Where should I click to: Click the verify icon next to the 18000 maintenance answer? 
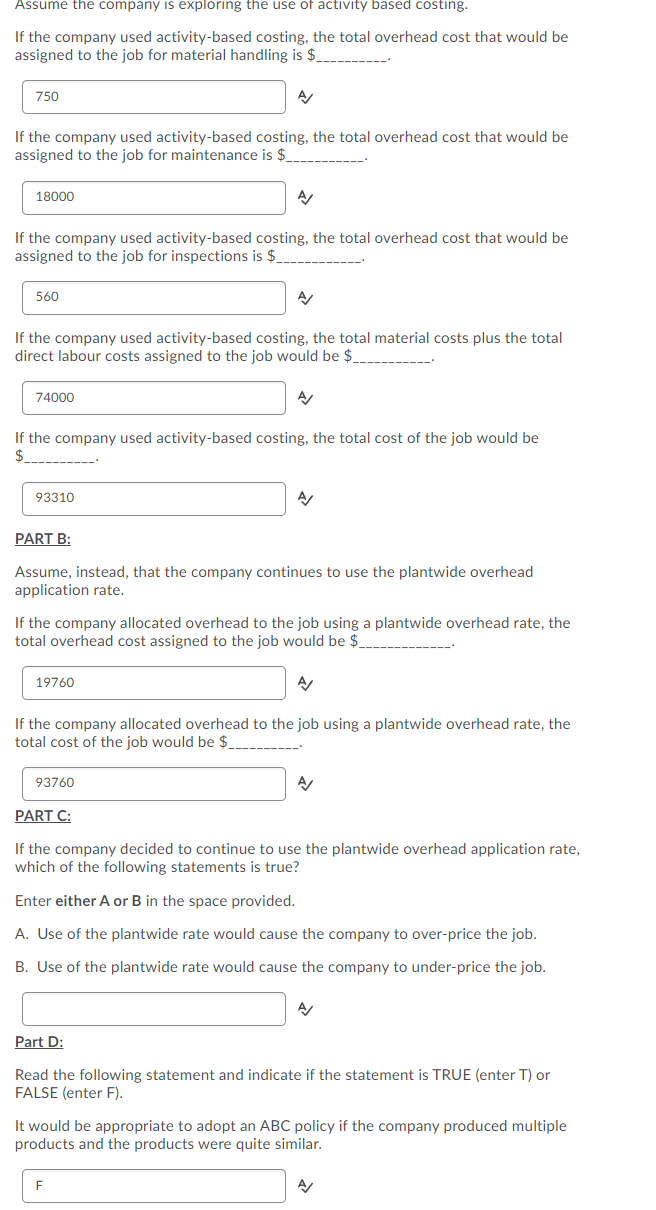pyautogui.click(x=305, y=197)
